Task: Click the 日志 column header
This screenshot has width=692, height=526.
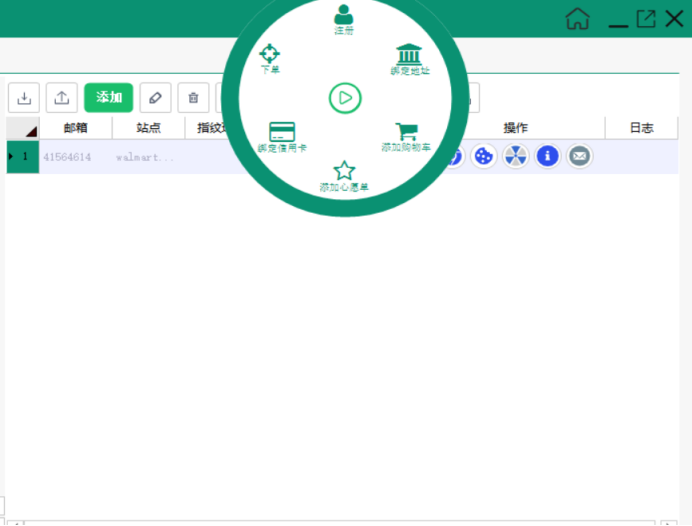Action: click(x=641, y=128)
